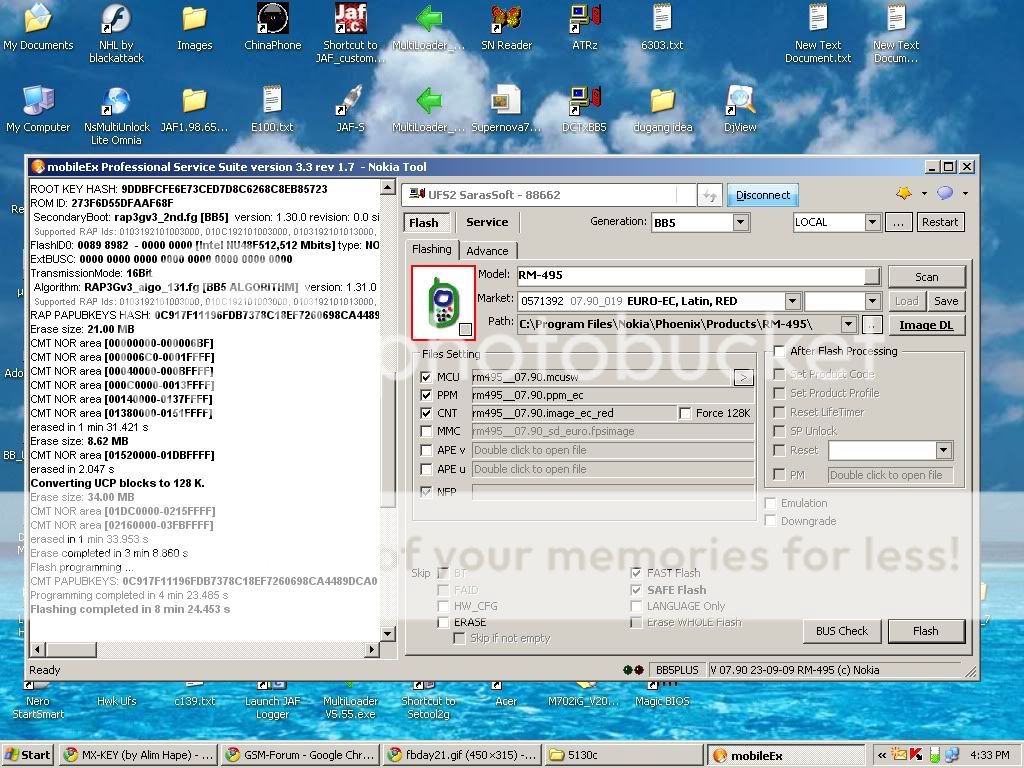Switch to GSM-Forum Chrome taskbar window
The width and height of the screenshot is (1024, 768).
pyautogui.click(x=300, y=755)
